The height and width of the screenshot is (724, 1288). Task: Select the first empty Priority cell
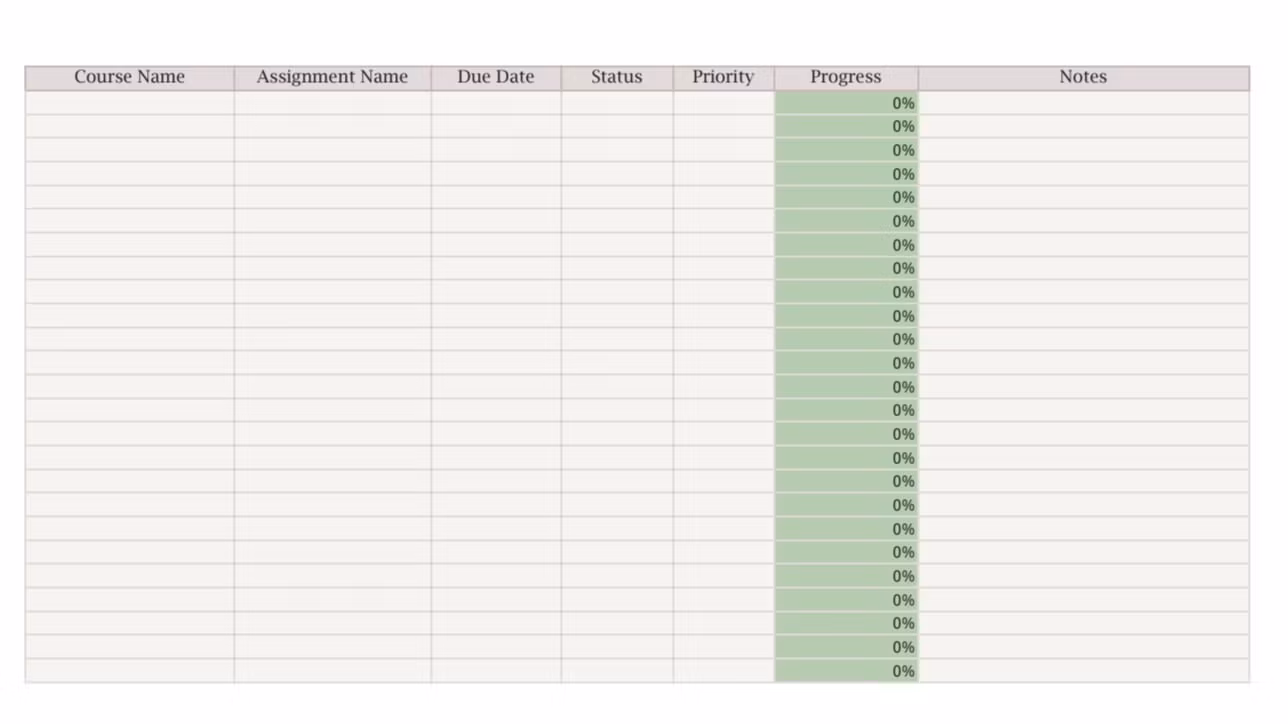pyautogui.click(x=723, y=103)
